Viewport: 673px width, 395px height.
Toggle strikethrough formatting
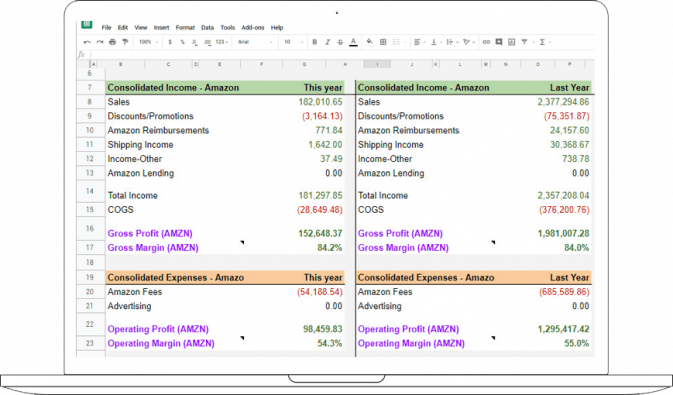[340, 42]
